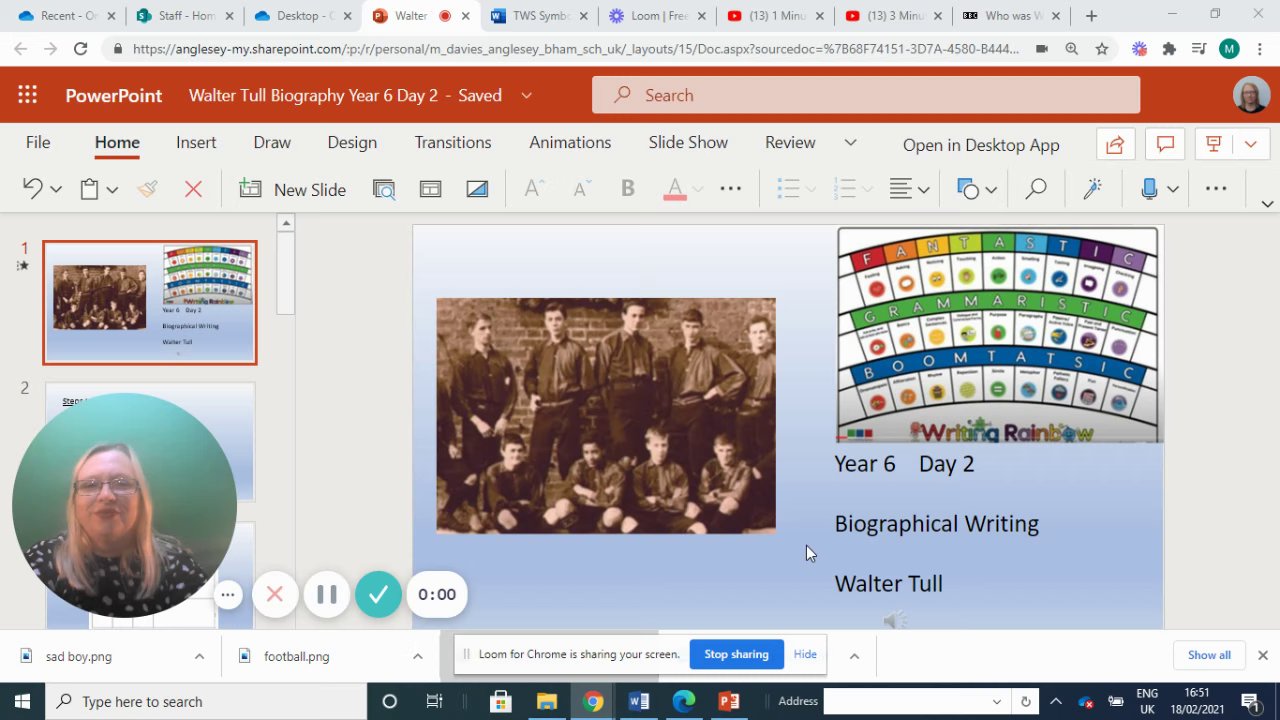Click the Find magnifier in the ribbon
Image resolution: width=1280 pixels, height=720 pixels.
1036,189
